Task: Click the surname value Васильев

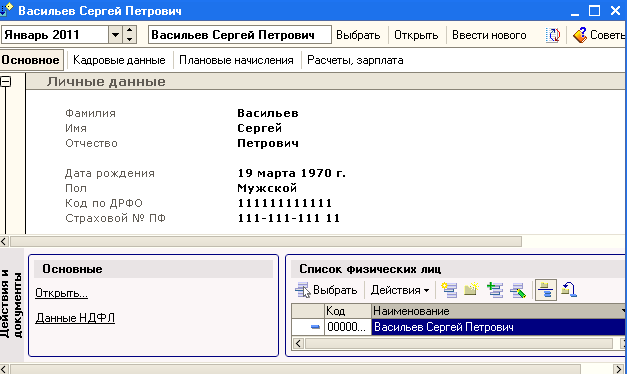Action: point(268,113)
